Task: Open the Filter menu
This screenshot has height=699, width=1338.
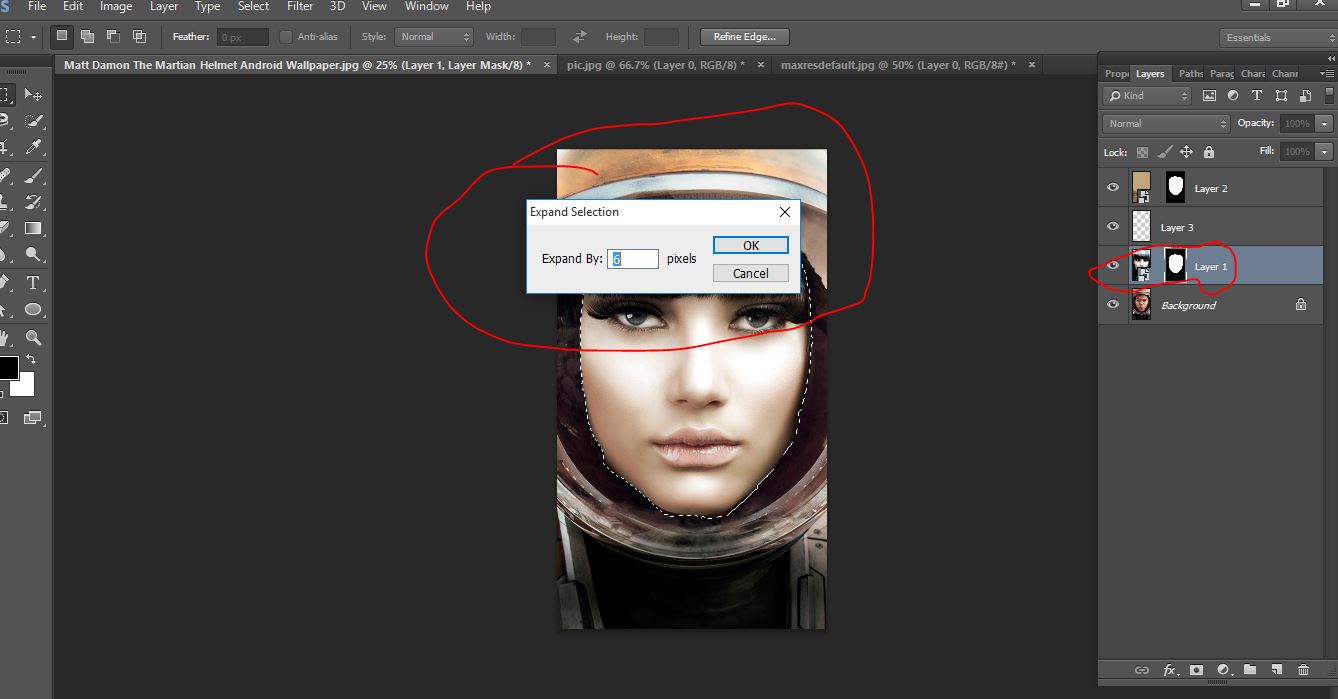Action: (300, 6)
